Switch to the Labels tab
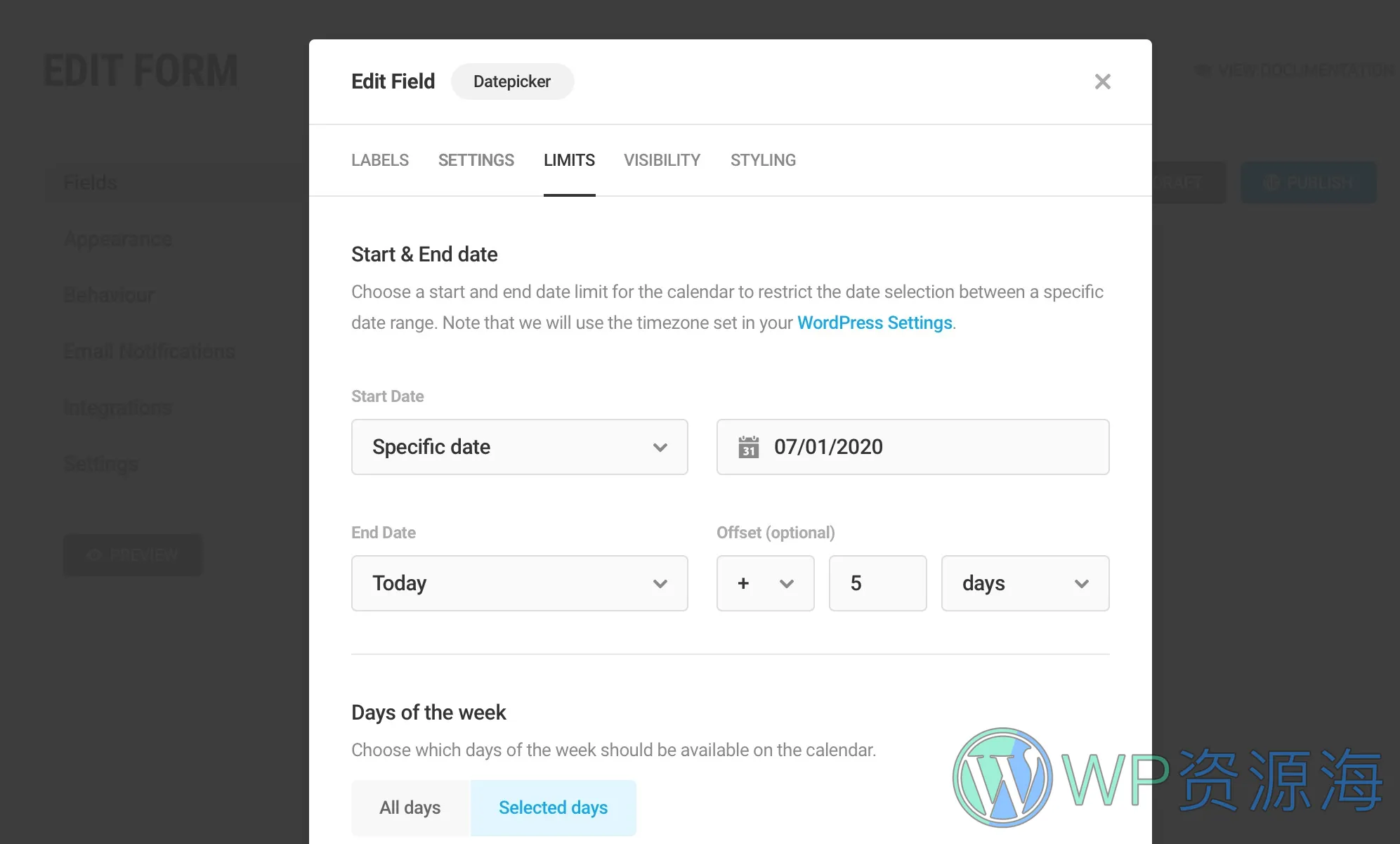 coord(380,160)
